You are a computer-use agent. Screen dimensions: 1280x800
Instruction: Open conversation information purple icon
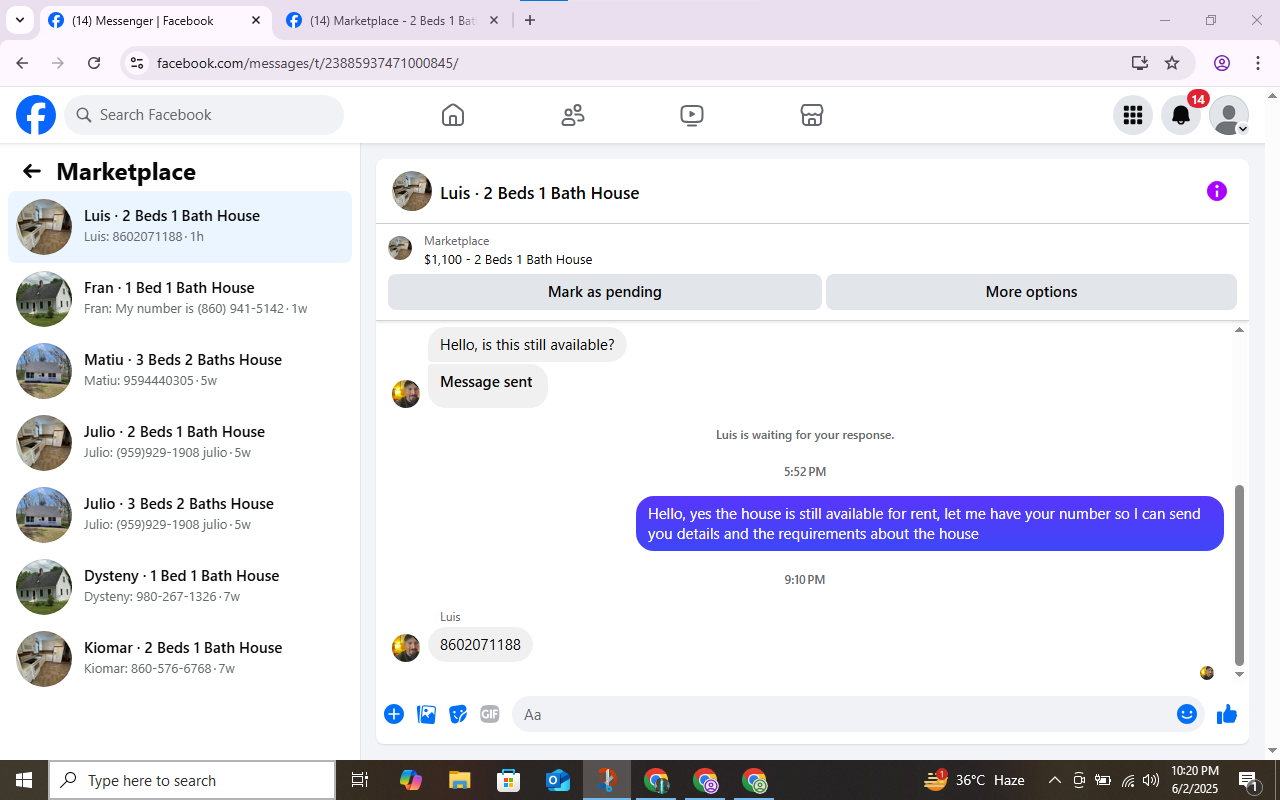click(1217, 191)
